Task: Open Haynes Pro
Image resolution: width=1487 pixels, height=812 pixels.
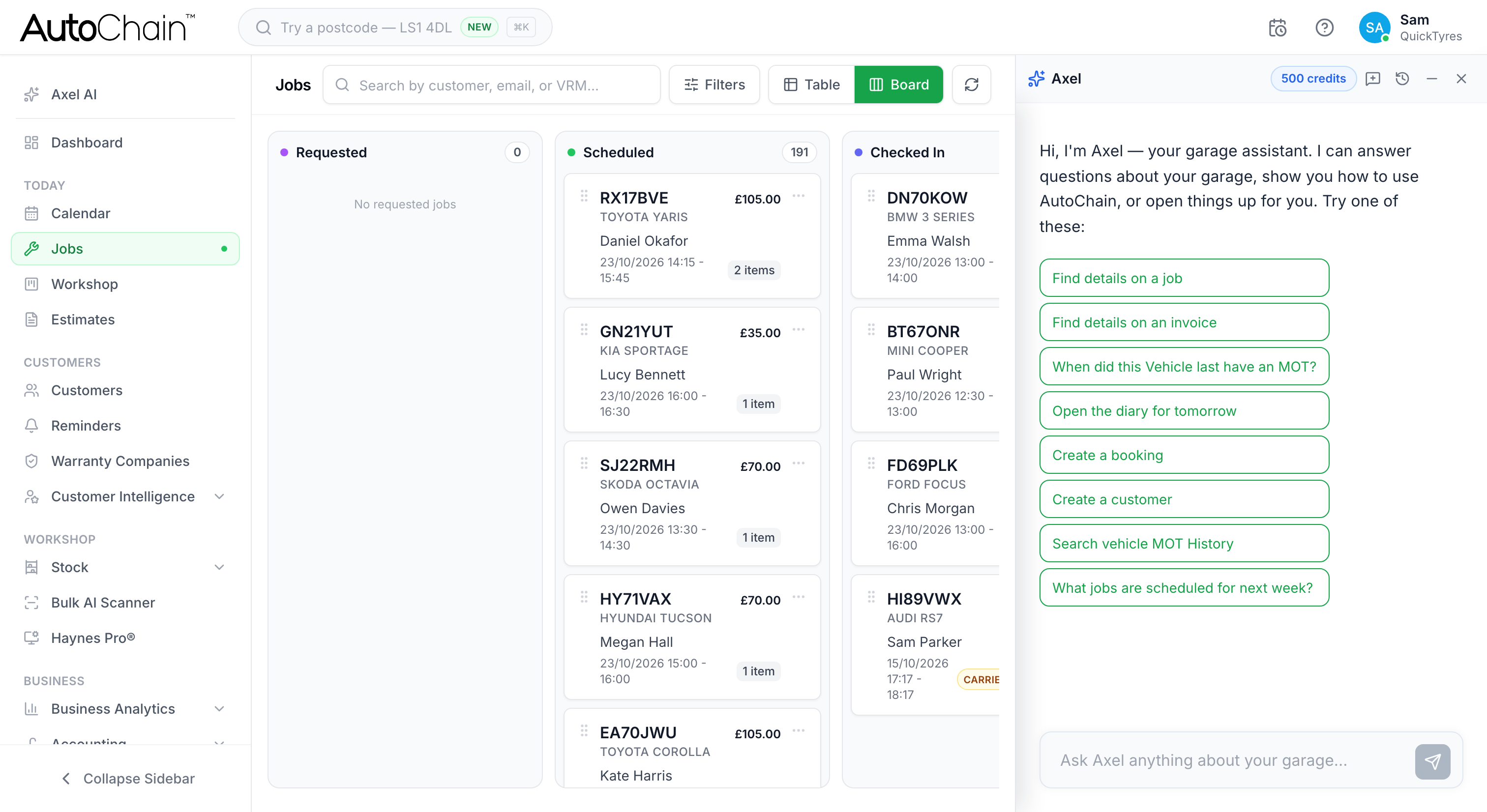Action: coord(125,638)
